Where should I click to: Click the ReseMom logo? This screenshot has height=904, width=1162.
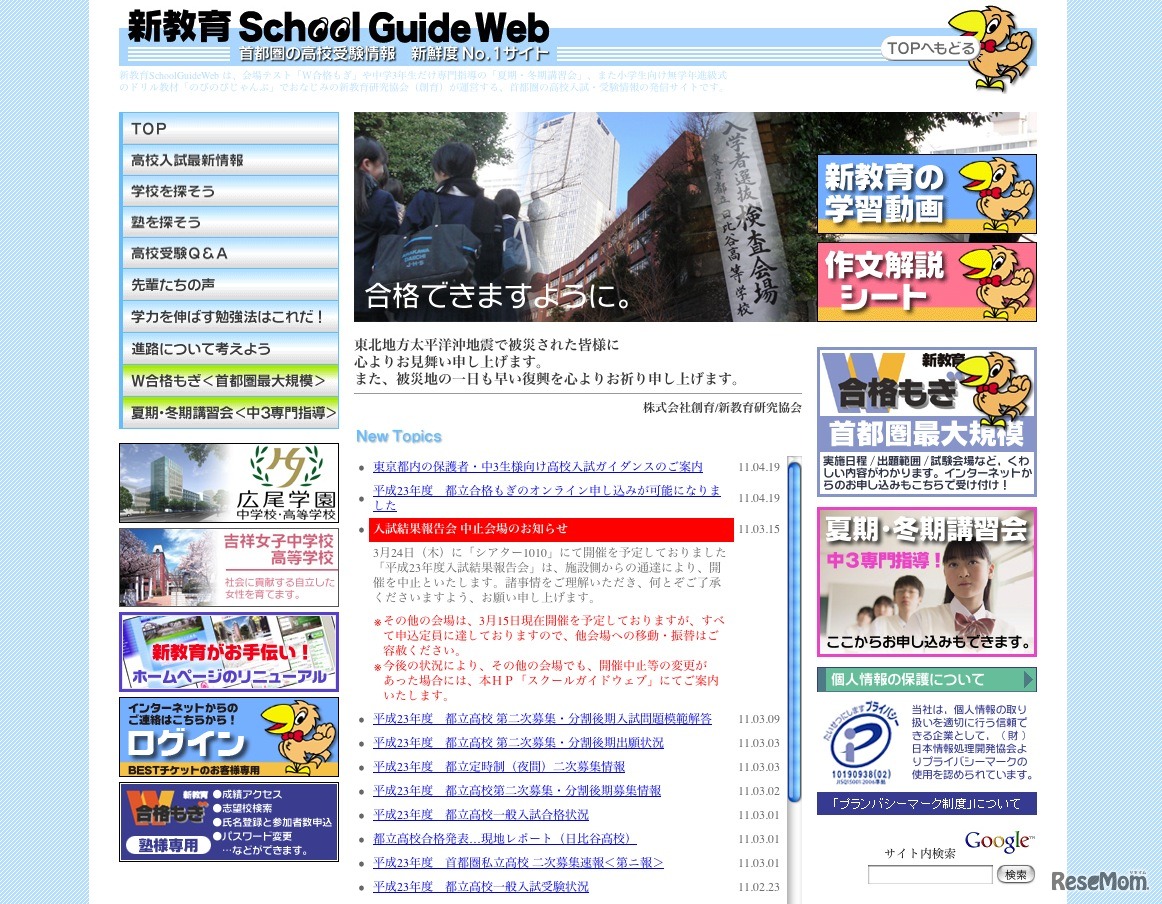[x=1100, y=880]
